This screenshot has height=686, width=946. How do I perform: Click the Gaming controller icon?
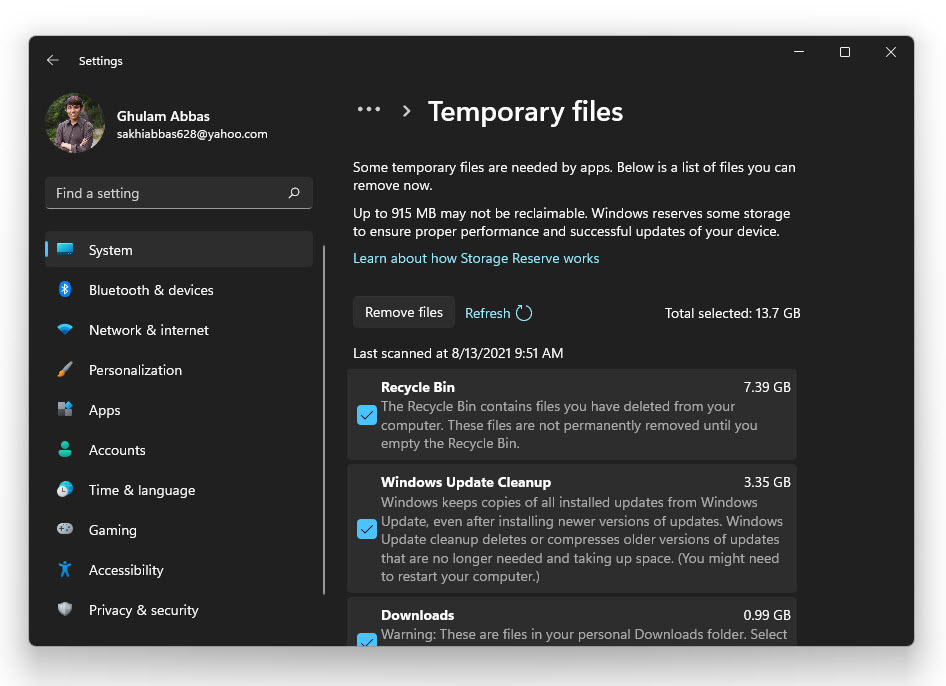point(65,529)
